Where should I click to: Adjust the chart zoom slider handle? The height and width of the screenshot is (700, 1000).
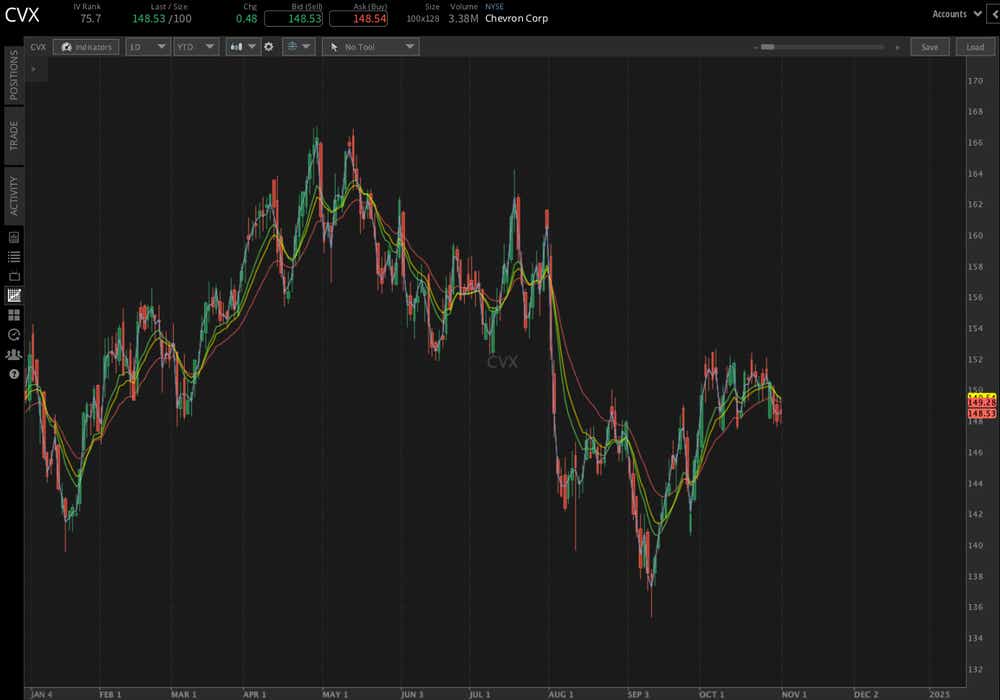click(x=768, y=47)
